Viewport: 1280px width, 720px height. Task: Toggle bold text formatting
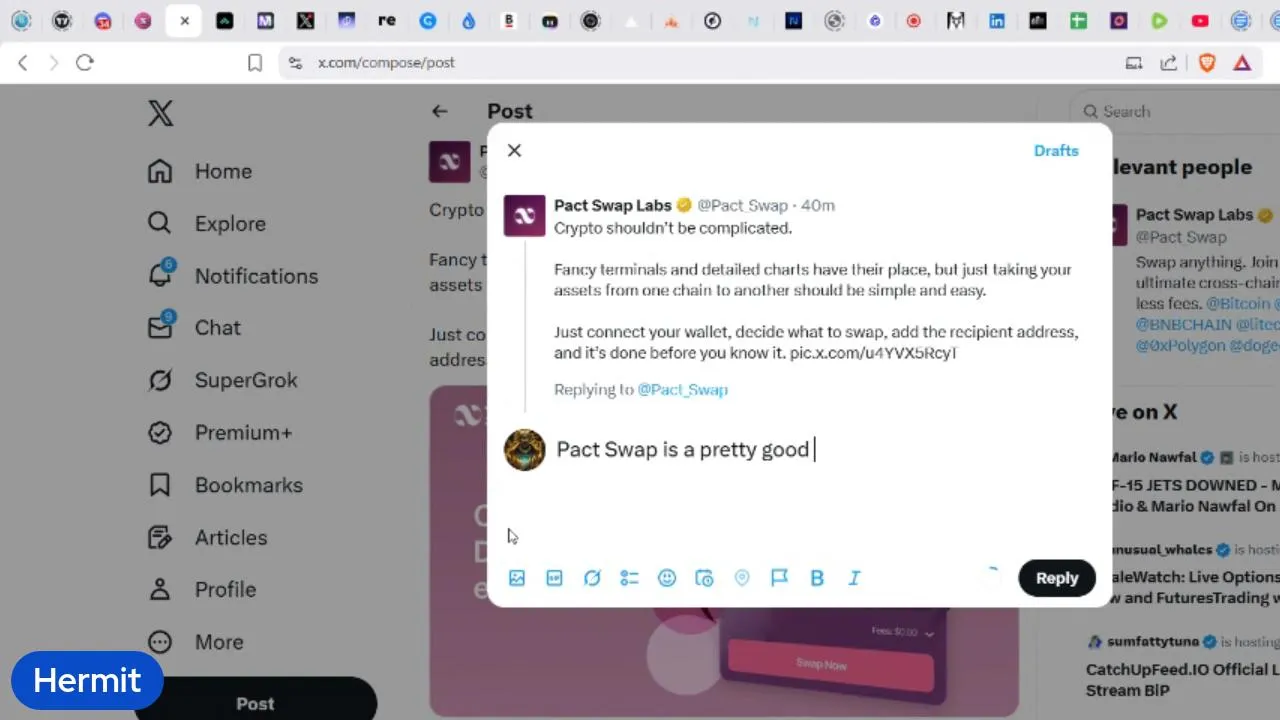(x=817, y=578)
